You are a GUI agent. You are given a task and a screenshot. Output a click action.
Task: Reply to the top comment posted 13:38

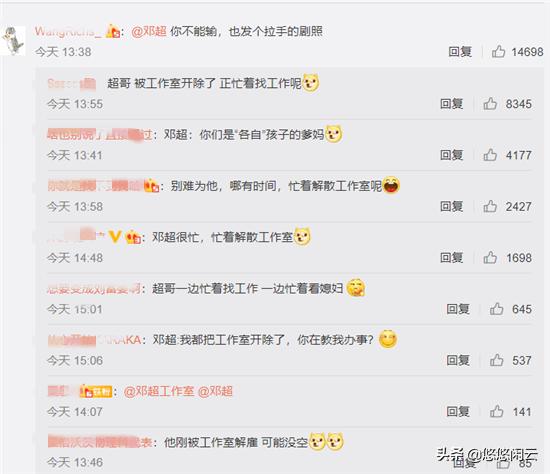(460, 52)
